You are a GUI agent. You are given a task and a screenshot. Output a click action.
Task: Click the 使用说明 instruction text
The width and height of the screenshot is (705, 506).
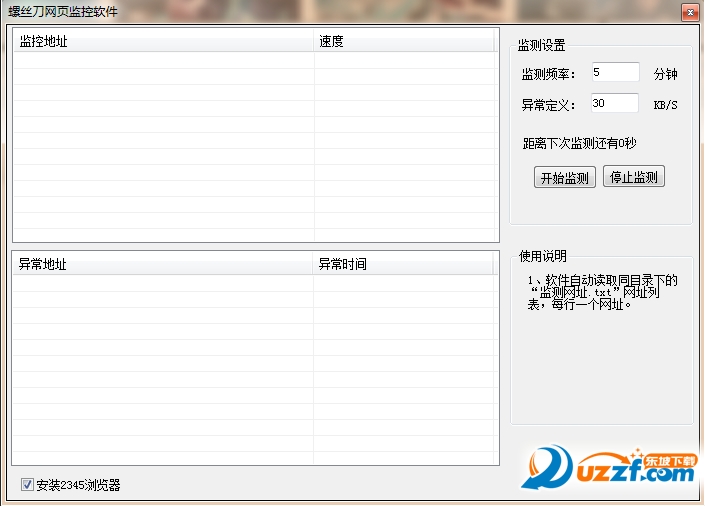pyautogui.click(x=602, y=292)
